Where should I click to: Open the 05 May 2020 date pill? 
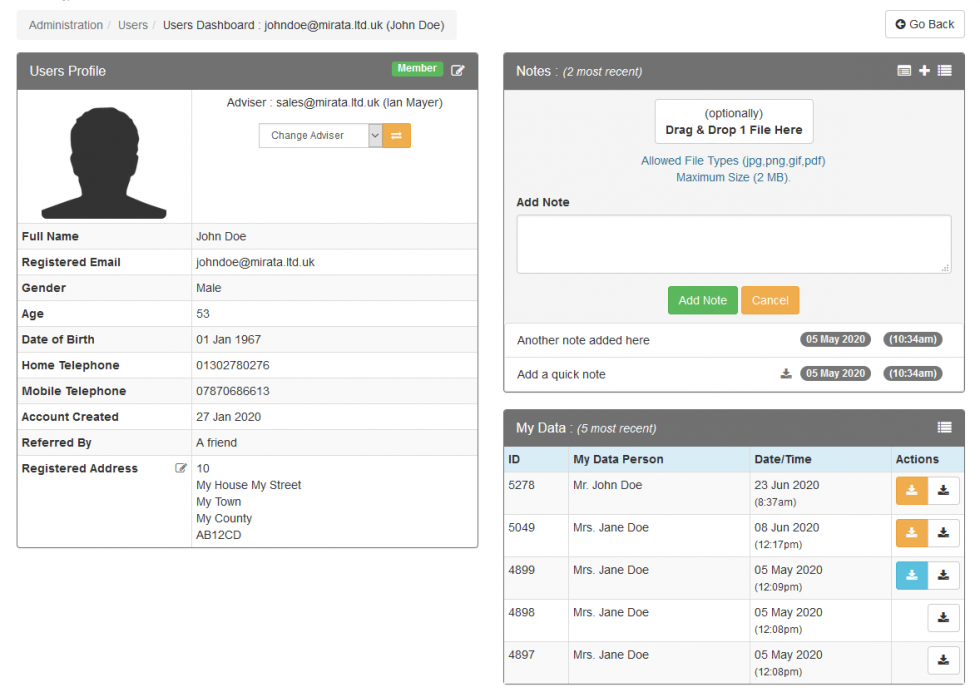835,339
